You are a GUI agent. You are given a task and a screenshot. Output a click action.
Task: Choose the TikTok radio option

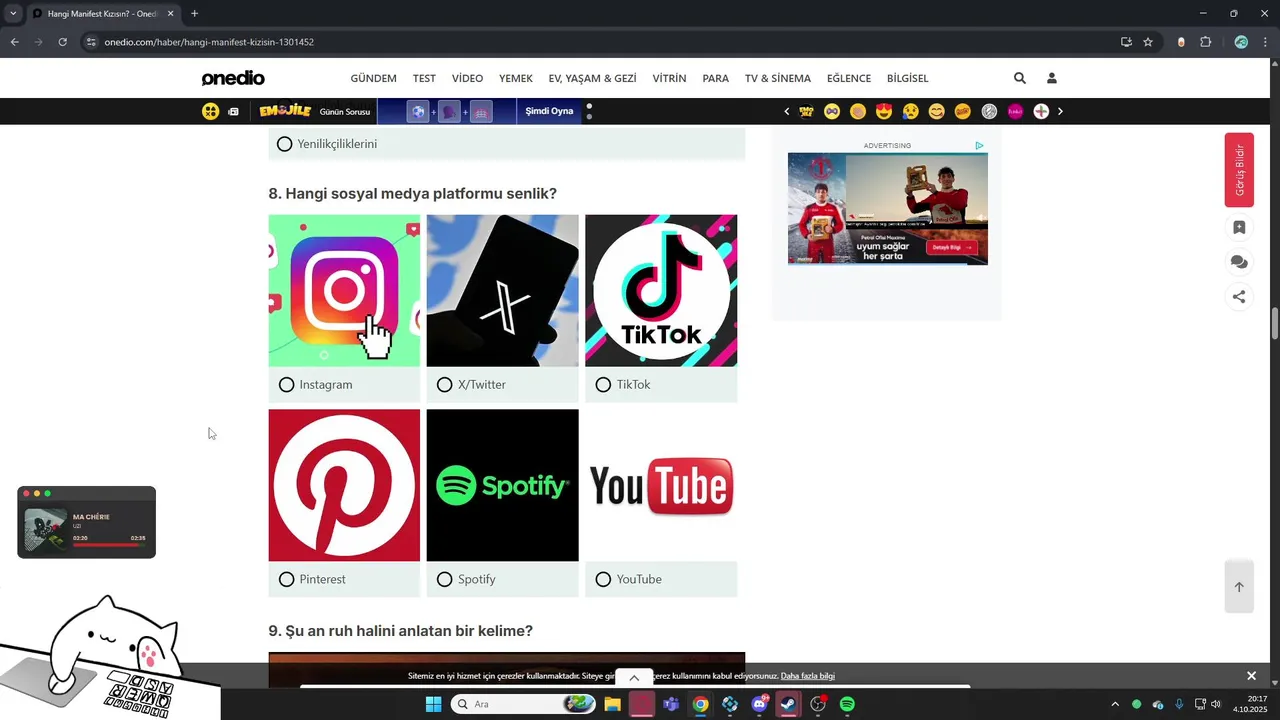[x=603, y=385]
